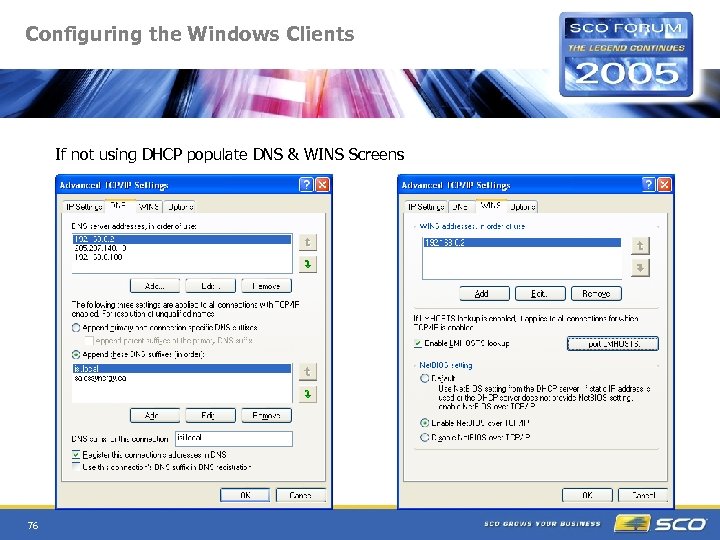Move WINS address up arrow
This screenshot has width=720, height=540.
coord(640,246)
